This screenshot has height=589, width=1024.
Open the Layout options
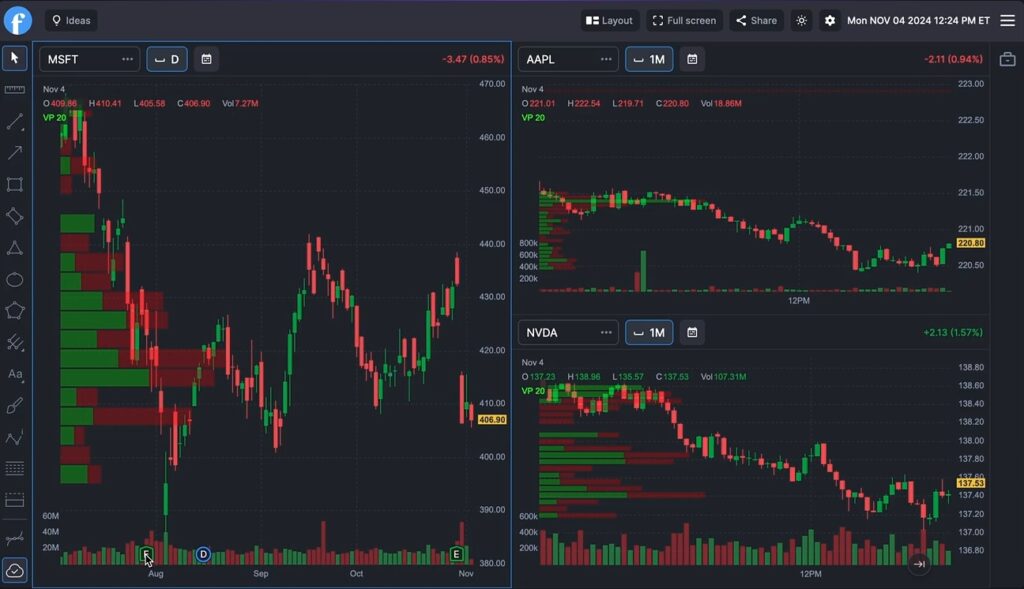[609, 20]
